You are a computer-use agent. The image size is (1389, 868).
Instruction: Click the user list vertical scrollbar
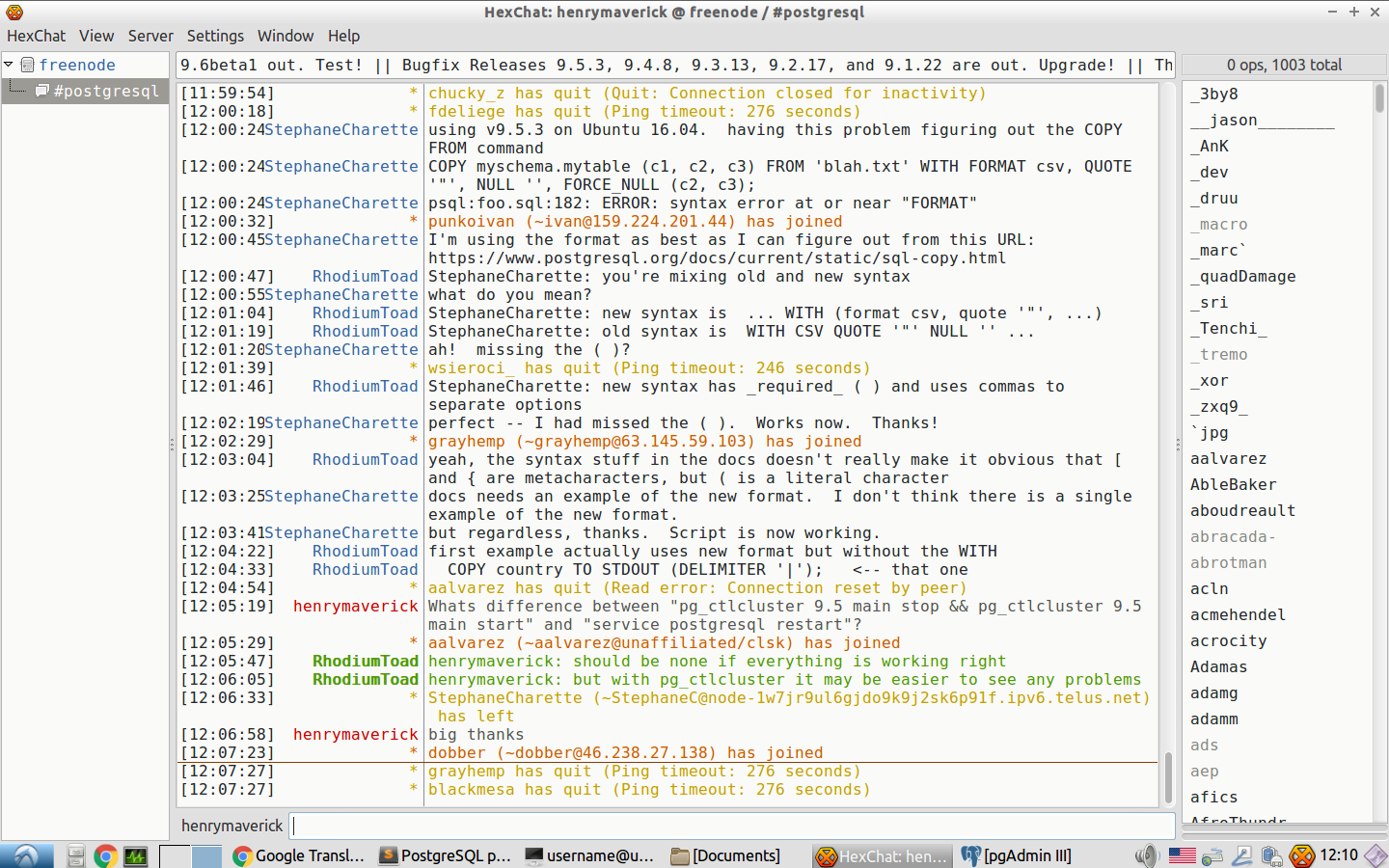coord(1380,98)
